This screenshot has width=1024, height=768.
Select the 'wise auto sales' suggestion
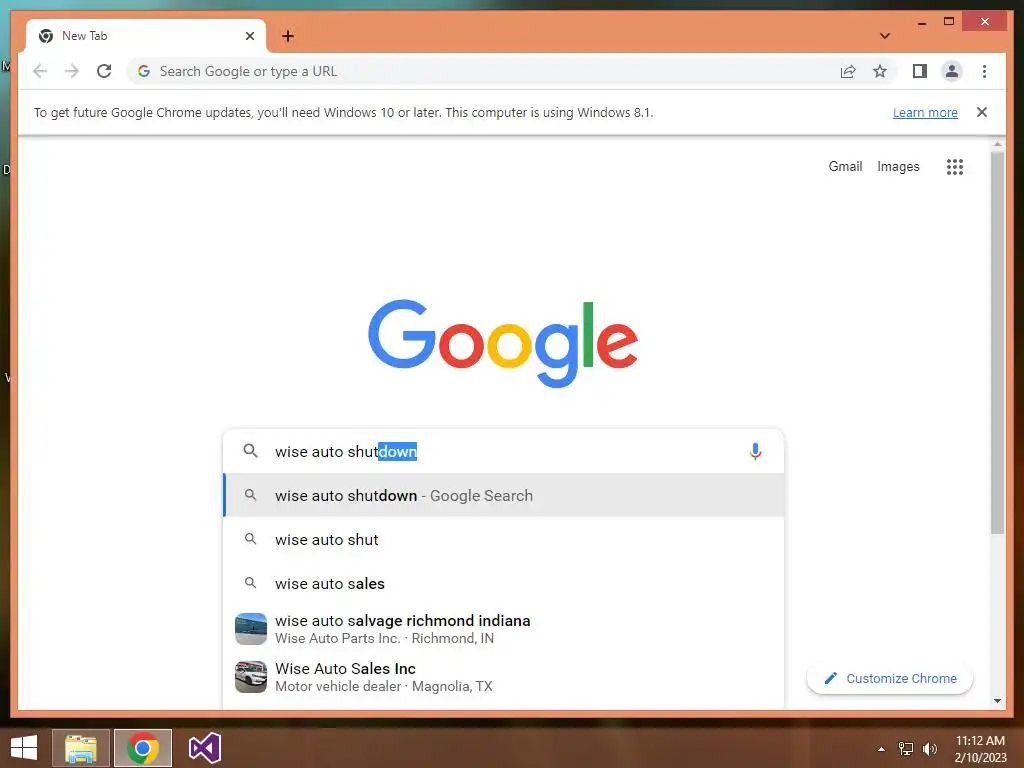(x=503, y=583)
